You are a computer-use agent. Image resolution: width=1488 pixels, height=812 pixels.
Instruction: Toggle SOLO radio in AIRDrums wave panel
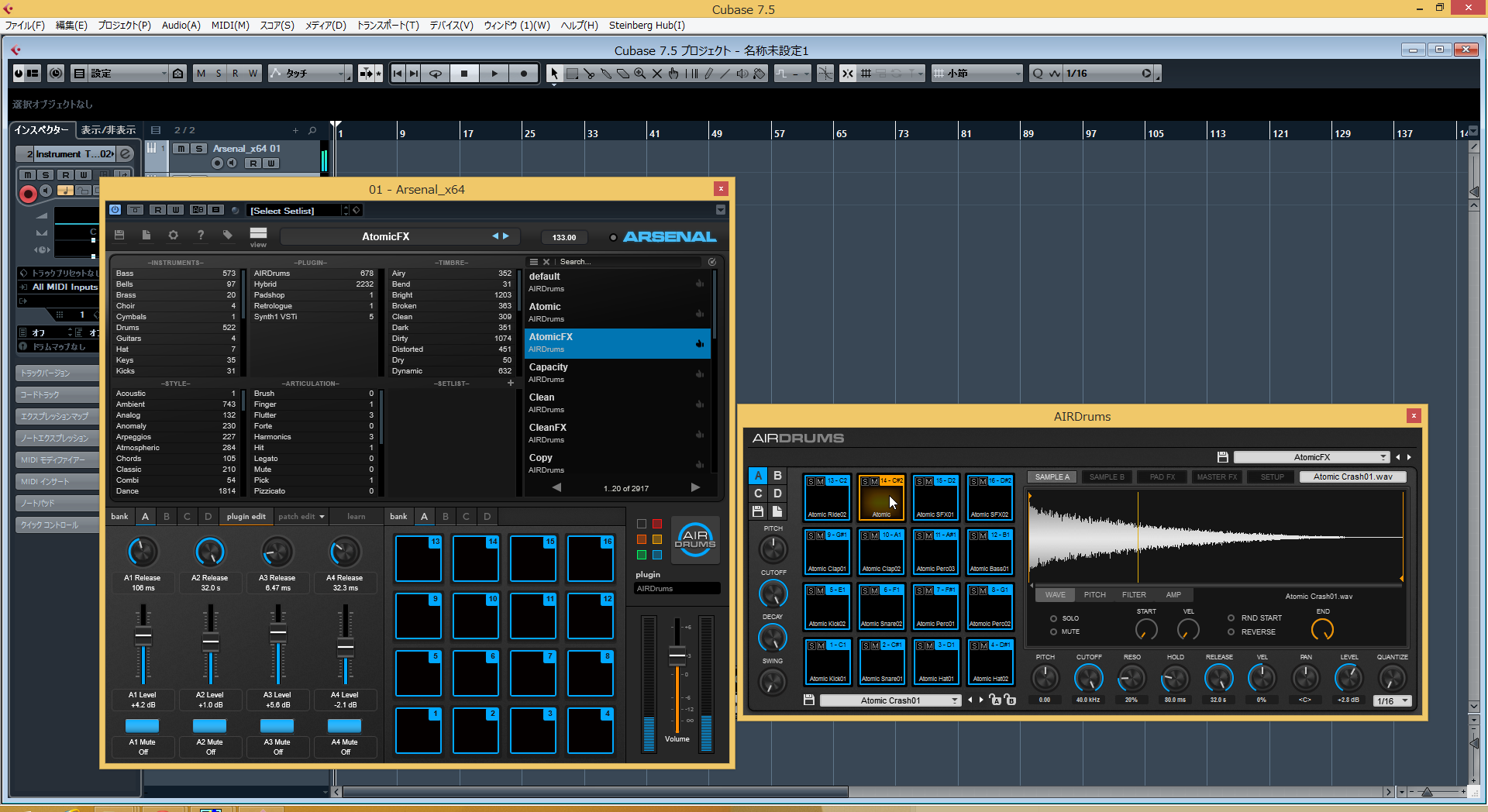pyautogui.click(x=1053, y=618)
